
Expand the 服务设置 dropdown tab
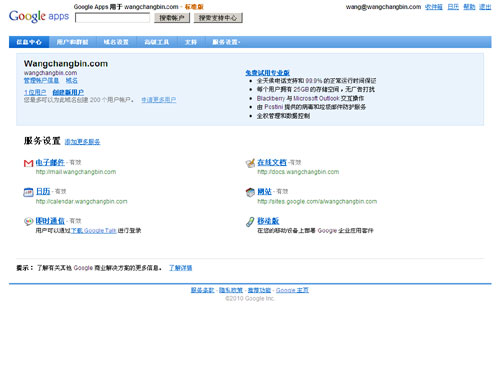click(226, 42)
